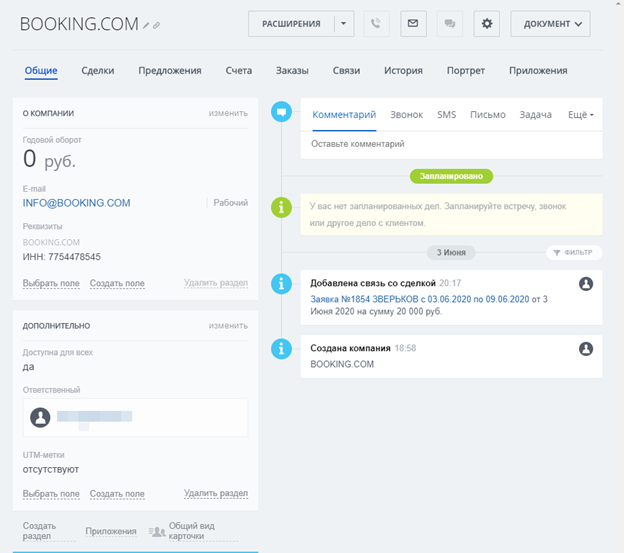Screen dimensions: 624x553
Task: Click the Фильтр button in timeline
Action: pyautogui.click(x=574, y=253)
